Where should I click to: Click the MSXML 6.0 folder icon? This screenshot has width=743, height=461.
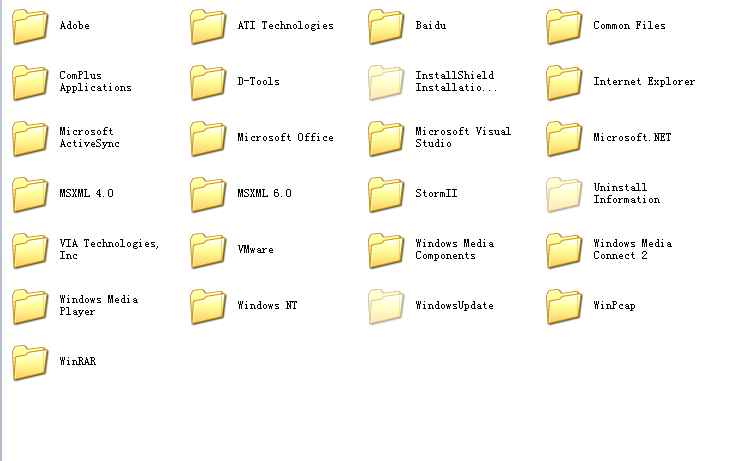click(208, 195)
